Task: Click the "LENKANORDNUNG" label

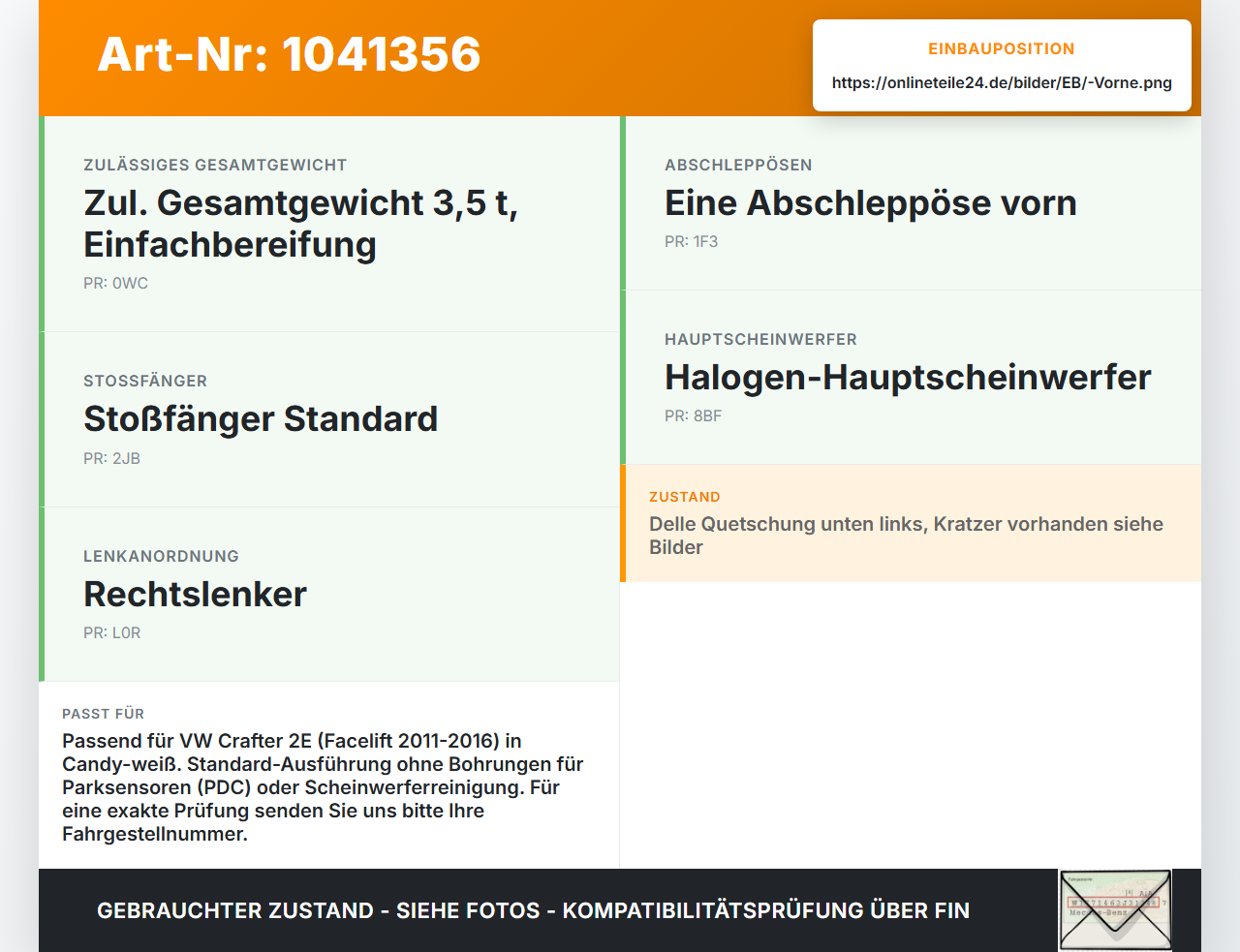Action: 161,557
